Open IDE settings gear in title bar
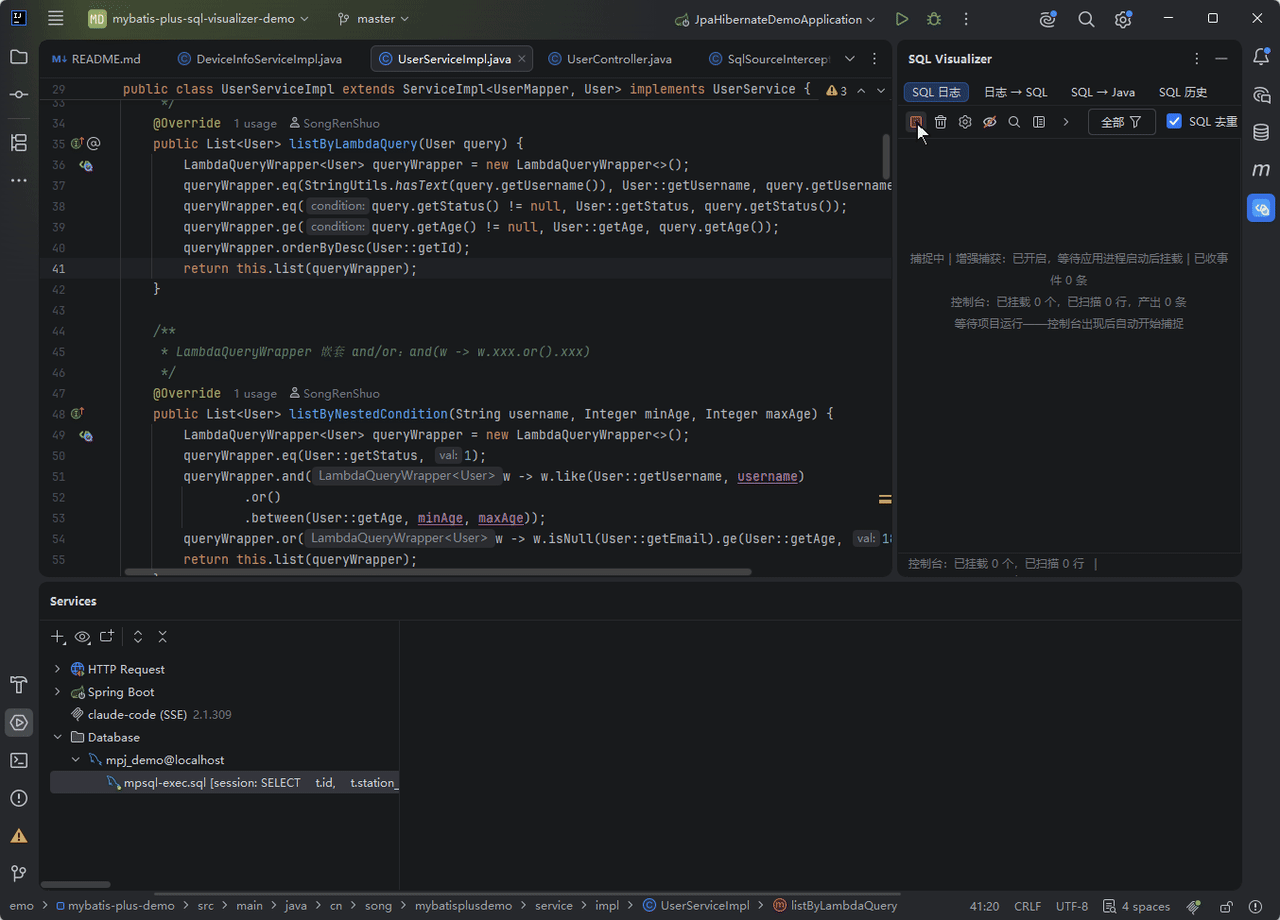The image size is (1280, 920). click(x=1123, y=19)
